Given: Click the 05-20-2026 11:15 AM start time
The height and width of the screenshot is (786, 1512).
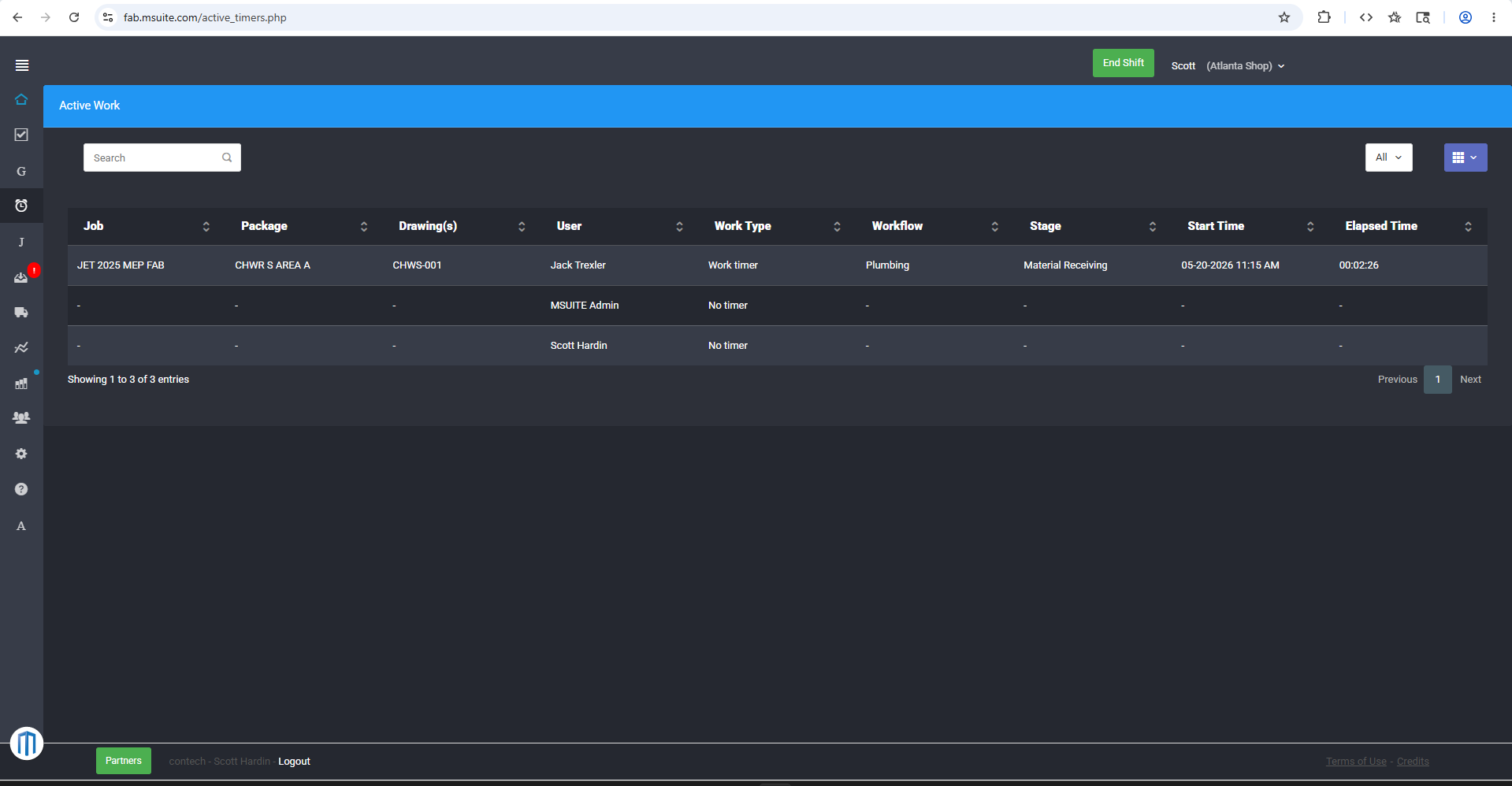Looking at the screenshot, I should coord(1230,265).
